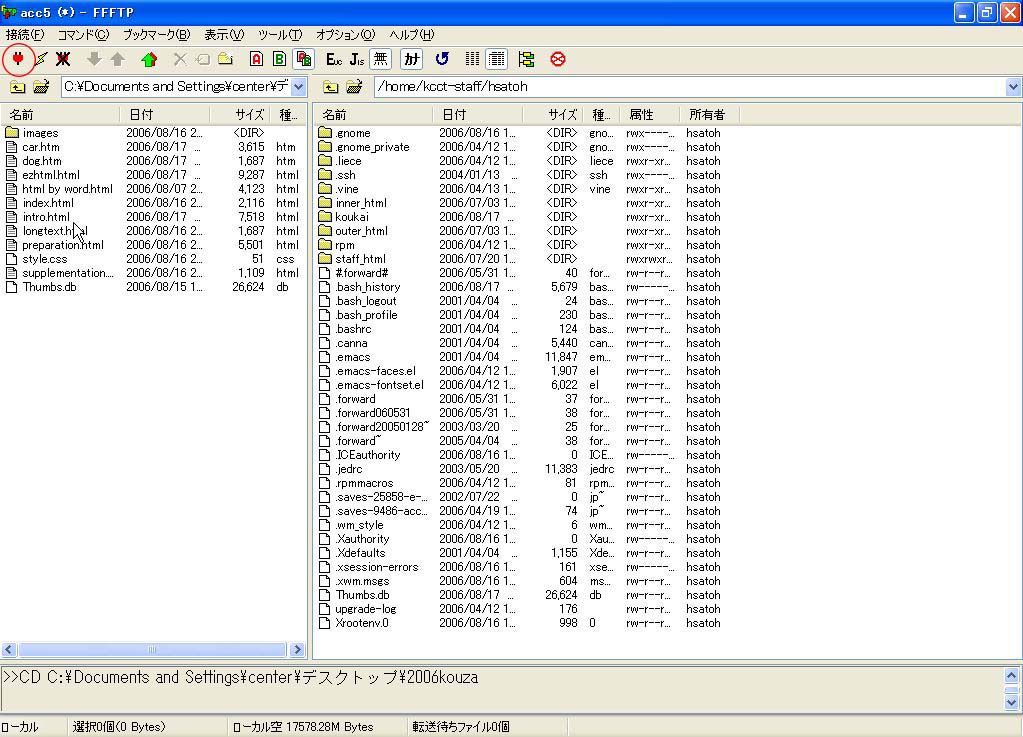Switch to details view icon
The width and height of the screenshot is (1023, 737).
(x=496, y=59)
